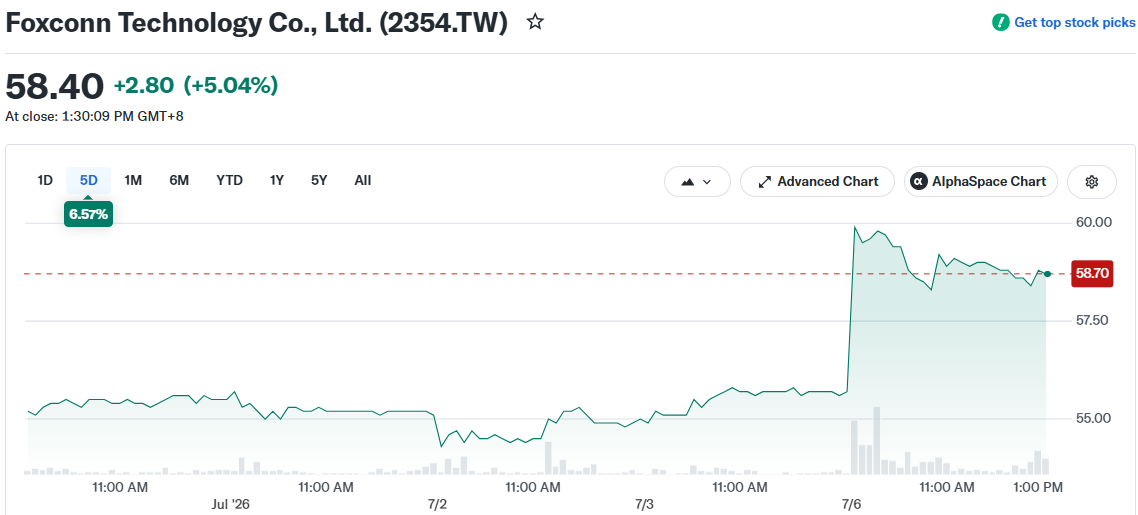The height and width of the screenshot is (515, 1138).
Task: Click the 7/2 date axis label
Action: (438, 503)
